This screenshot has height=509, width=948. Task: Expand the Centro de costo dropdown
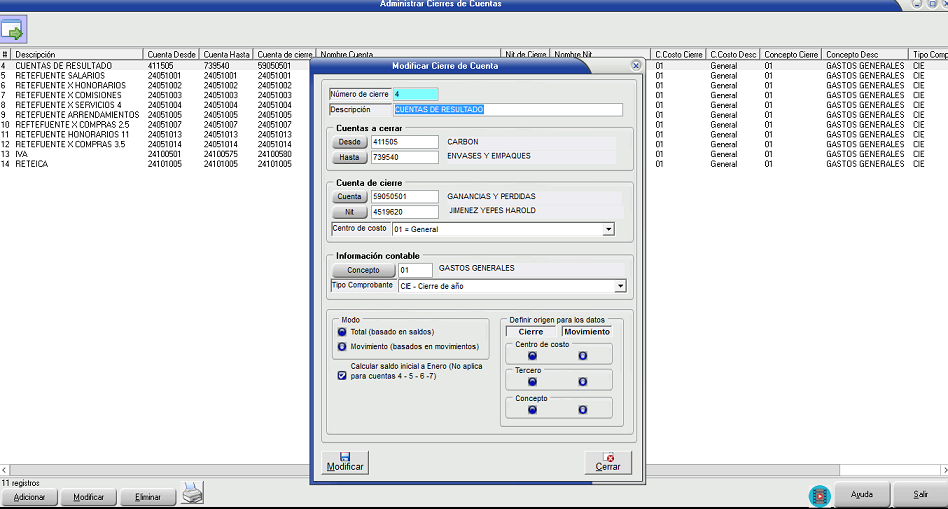608,229
